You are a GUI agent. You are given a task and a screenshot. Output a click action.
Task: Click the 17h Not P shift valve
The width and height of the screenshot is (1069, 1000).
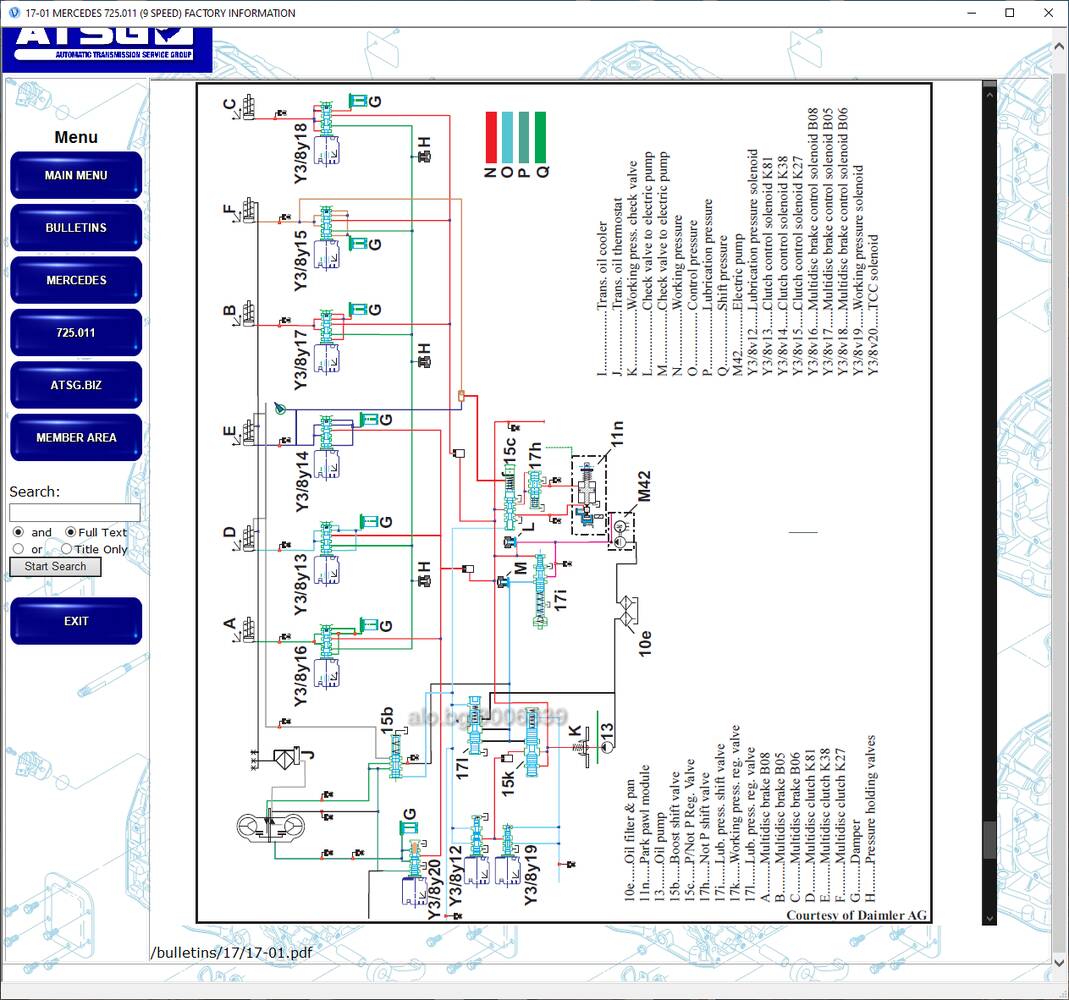click(535, 491)
